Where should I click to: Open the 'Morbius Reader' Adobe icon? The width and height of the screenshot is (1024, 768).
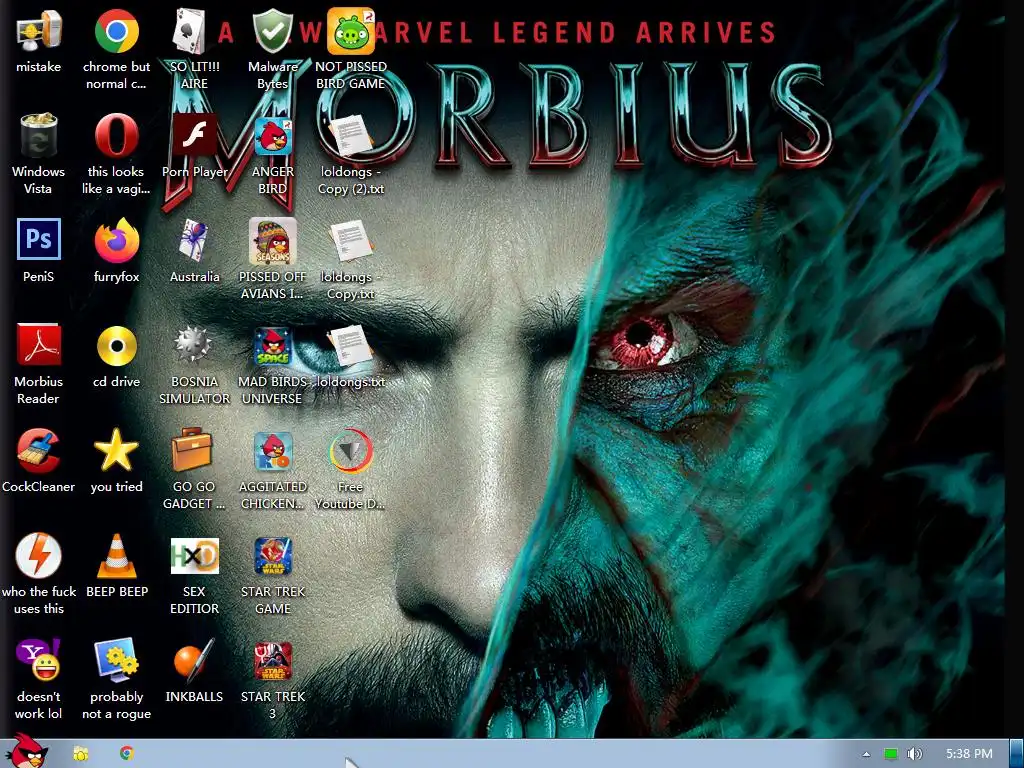(x=39, y=345)
